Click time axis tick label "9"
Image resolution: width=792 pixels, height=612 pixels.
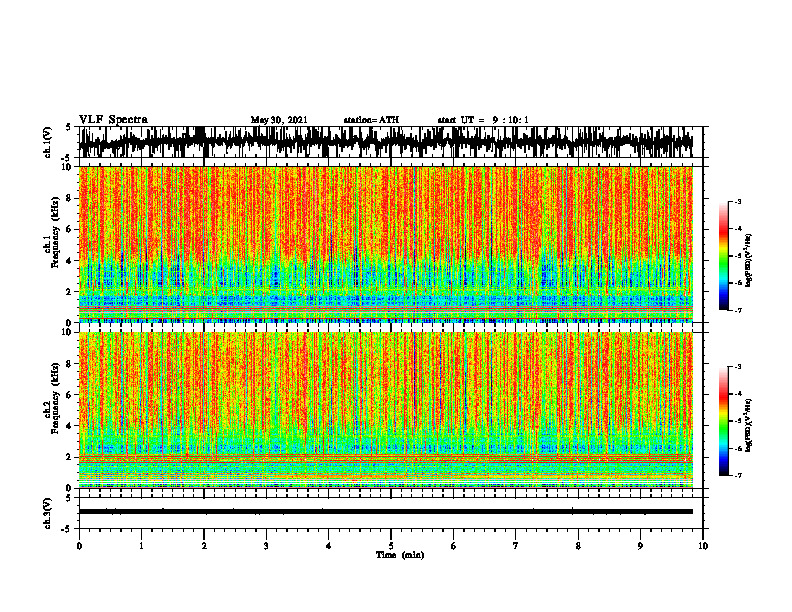click(640, 546)
